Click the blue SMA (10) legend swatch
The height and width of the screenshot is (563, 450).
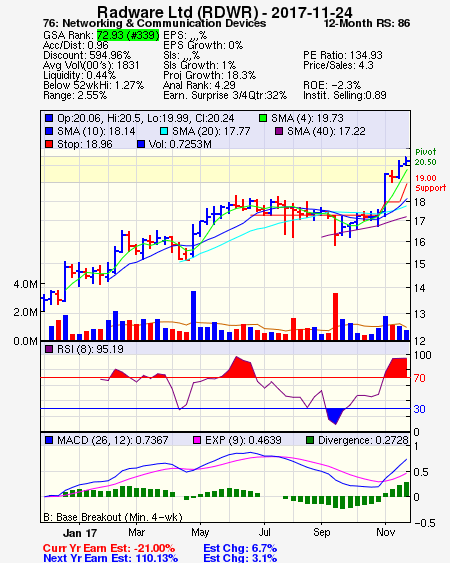[x=49, y=131]
